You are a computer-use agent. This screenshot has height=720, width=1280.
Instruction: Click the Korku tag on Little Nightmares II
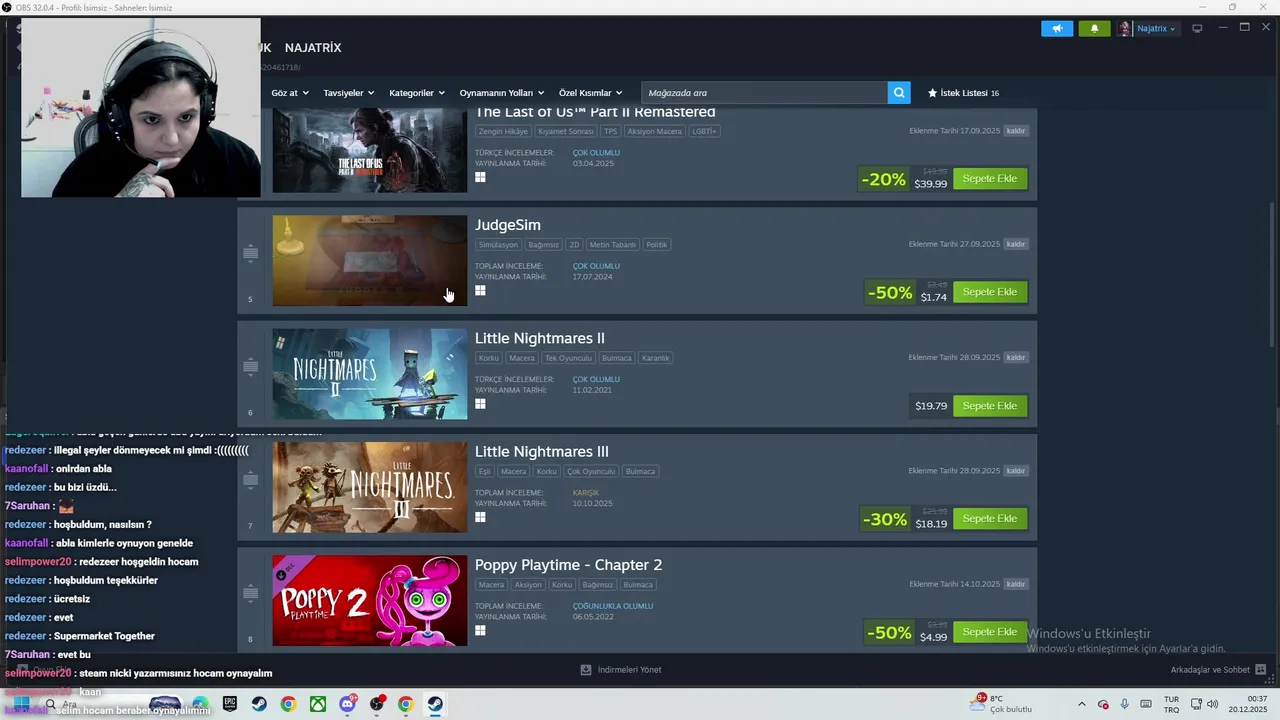[x=488, y=358]
